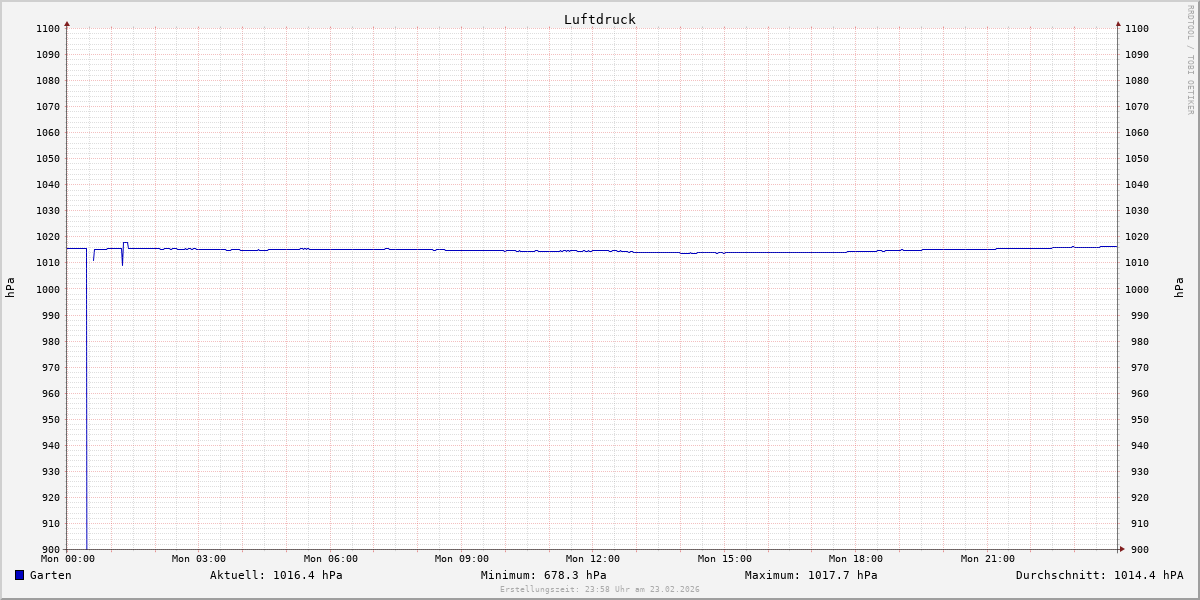Click the rotated RRDTOOL / TOBI OETIKER watermark
Screen dimensions: 1200x600
1190,60
